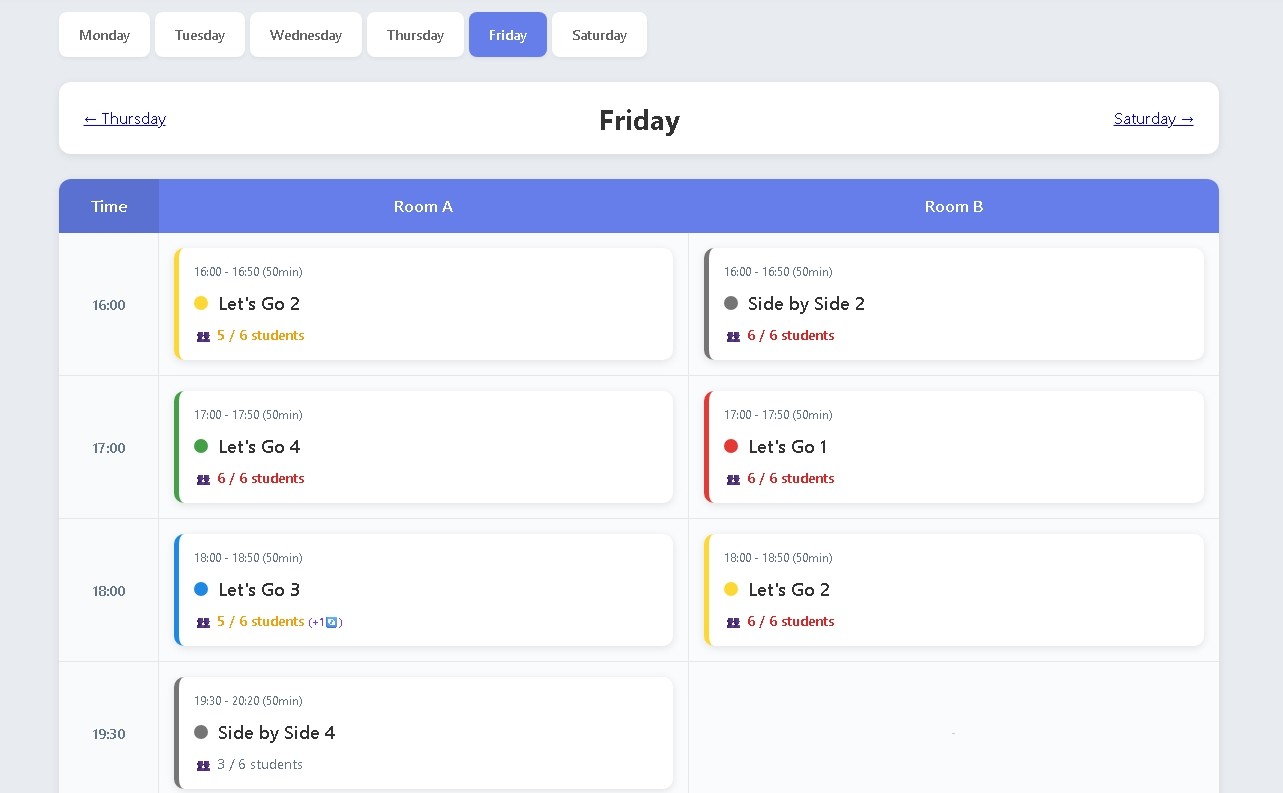
Task: Follow the Saturday → navigation link
Action: coord(1153,118)
